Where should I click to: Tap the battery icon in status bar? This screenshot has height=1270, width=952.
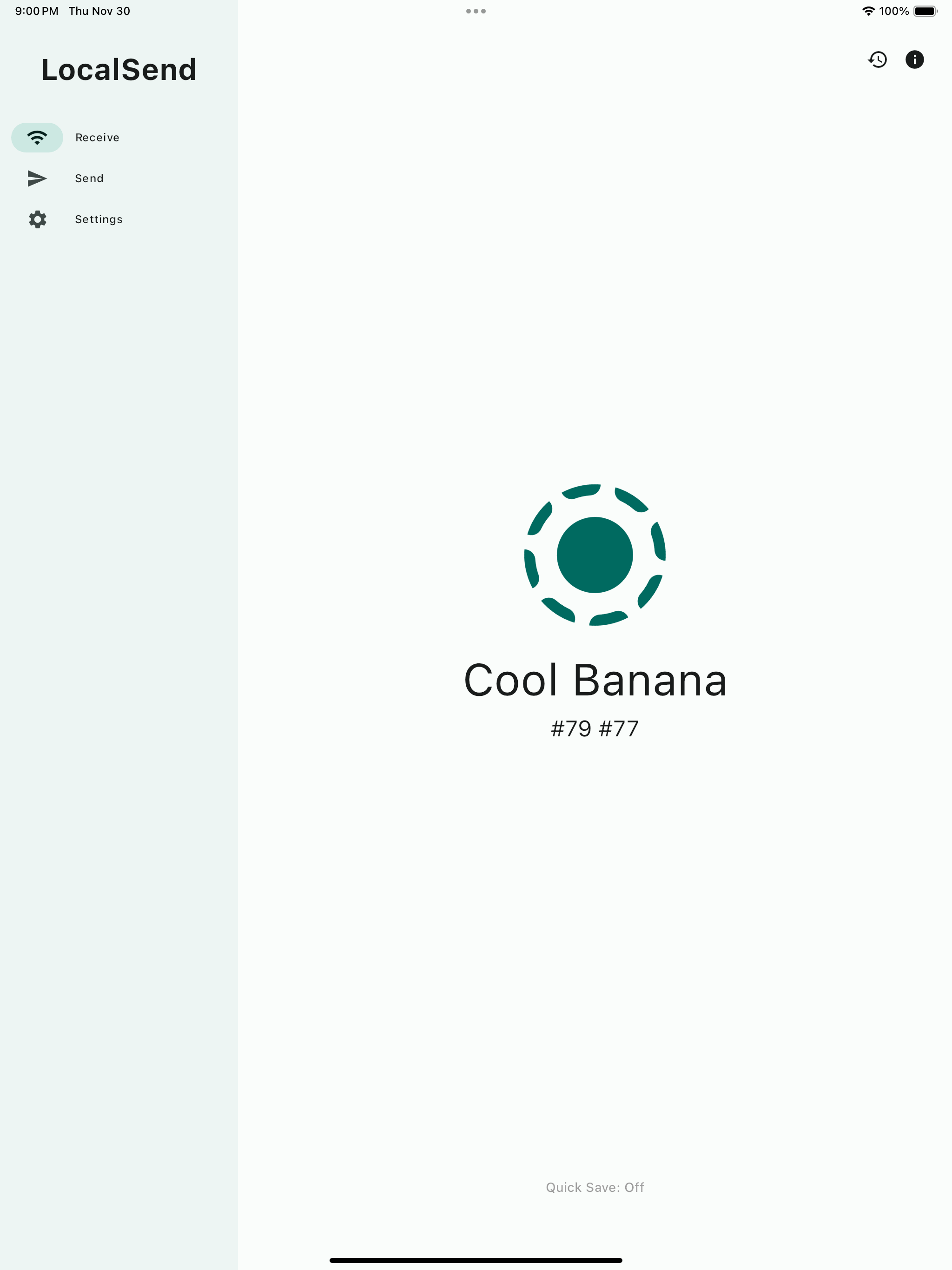click(x=926, y=11)
